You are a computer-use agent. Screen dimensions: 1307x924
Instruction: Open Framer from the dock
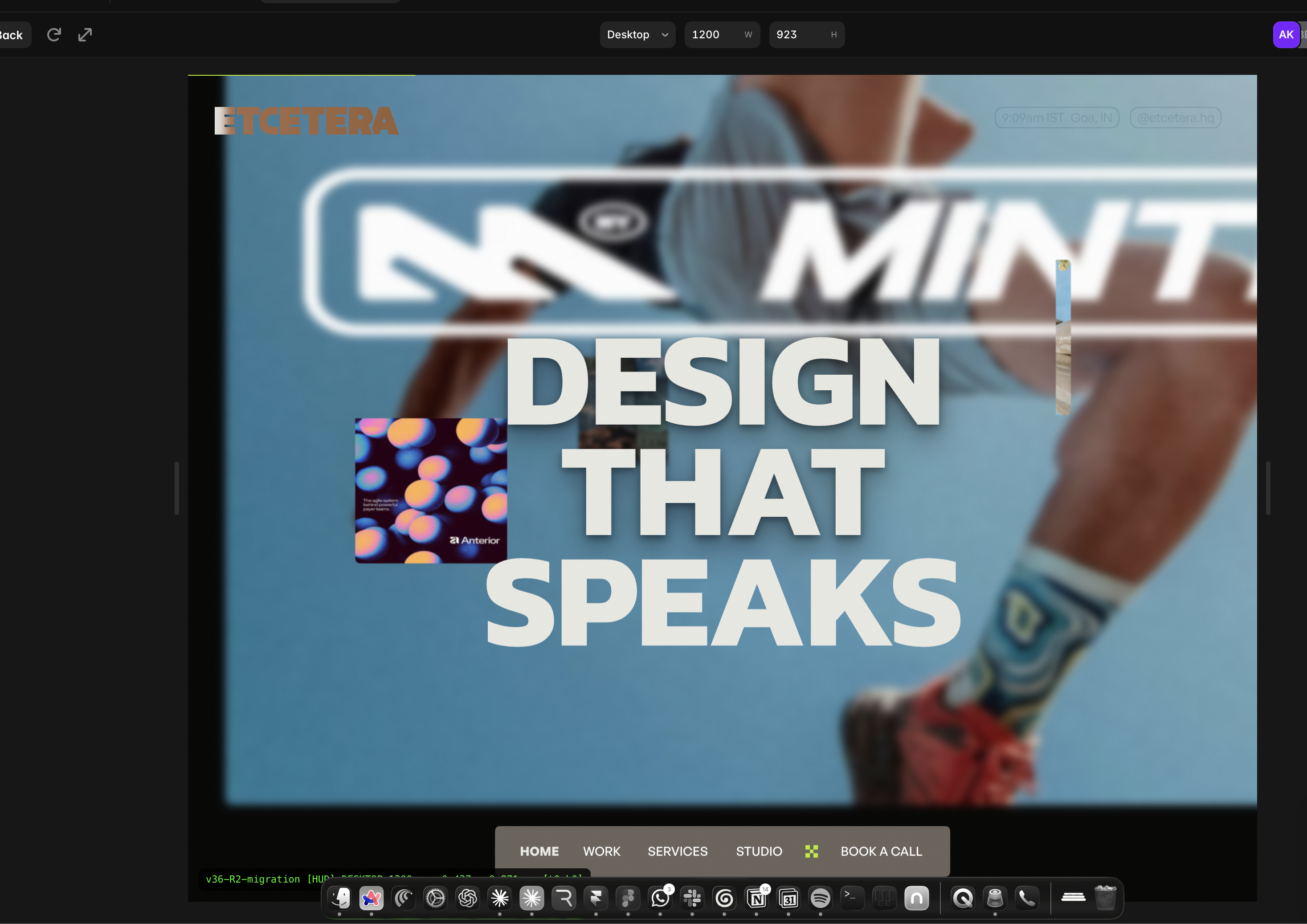(x=596, y=898)
